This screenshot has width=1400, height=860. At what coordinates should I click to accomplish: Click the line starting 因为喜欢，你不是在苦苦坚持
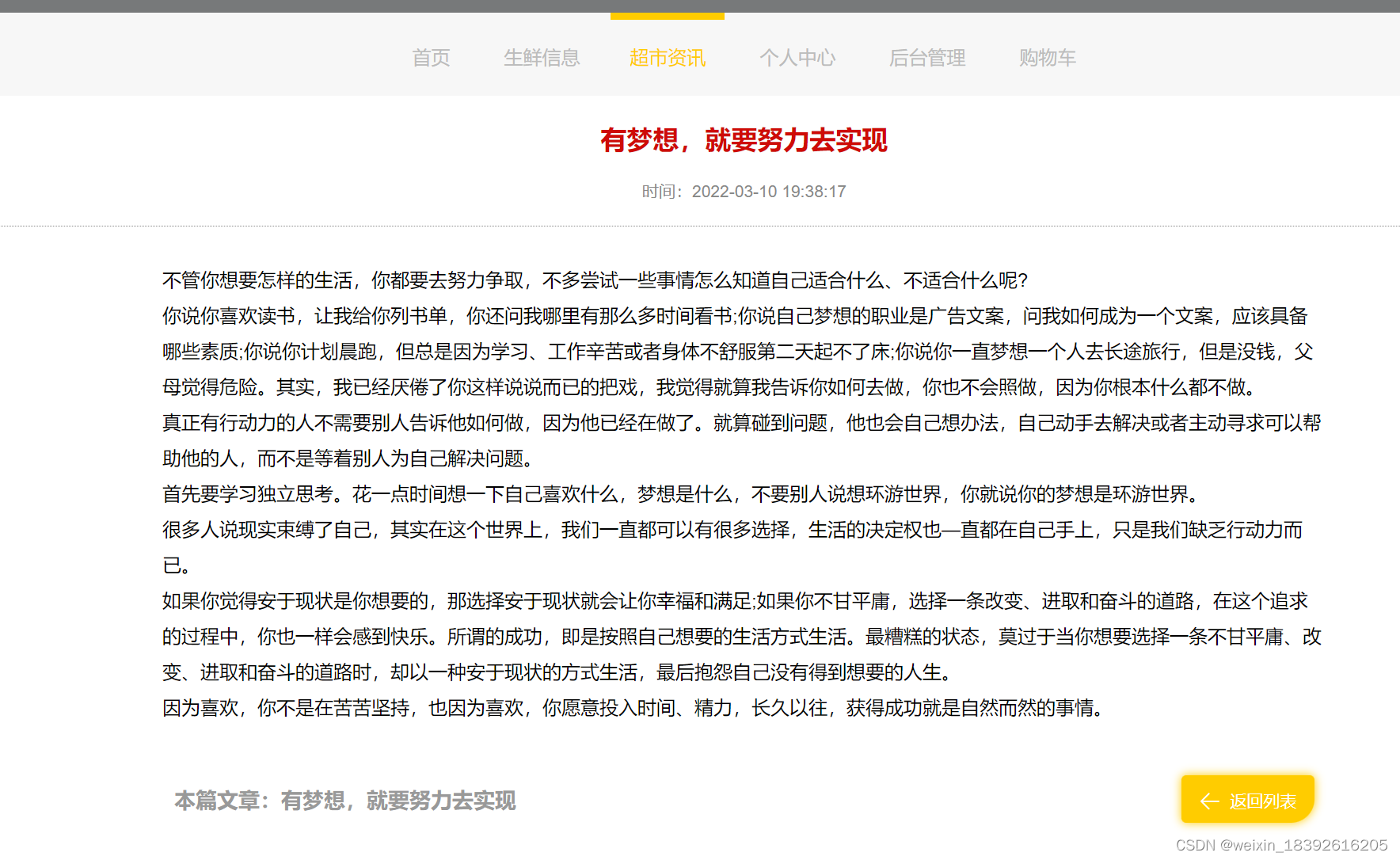(635, 708)
